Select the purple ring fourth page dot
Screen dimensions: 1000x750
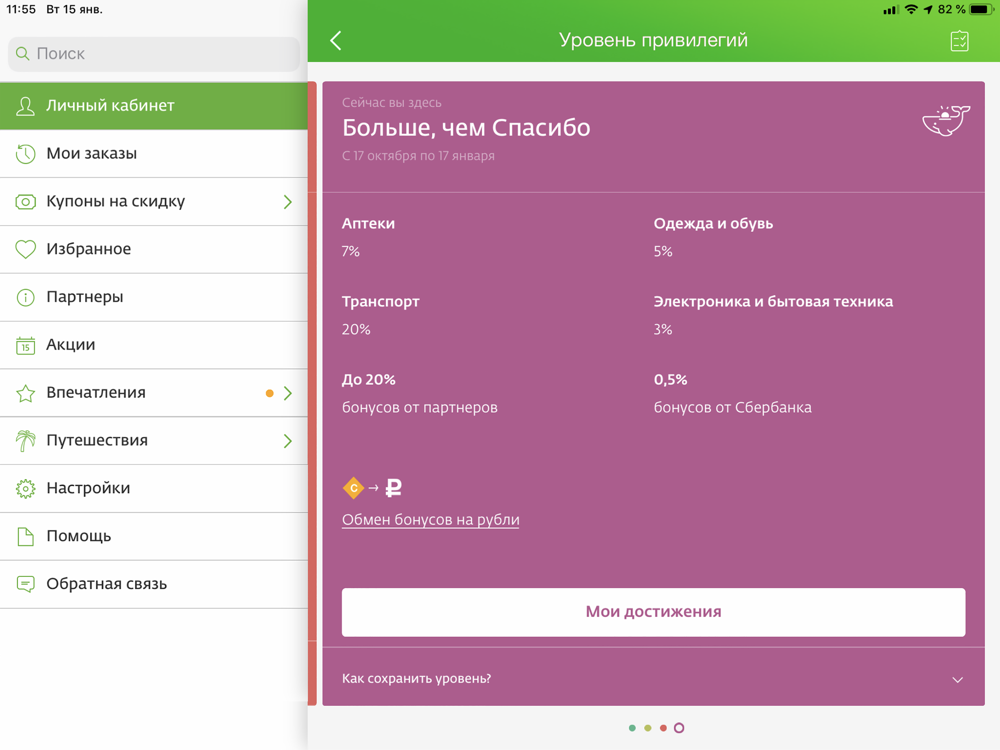(x=679, y=728)
